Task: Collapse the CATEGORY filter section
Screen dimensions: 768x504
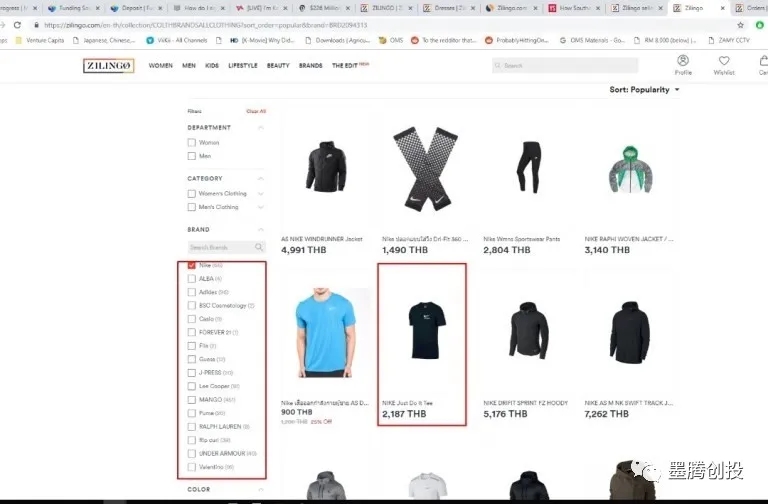Action: coord(261,178)
